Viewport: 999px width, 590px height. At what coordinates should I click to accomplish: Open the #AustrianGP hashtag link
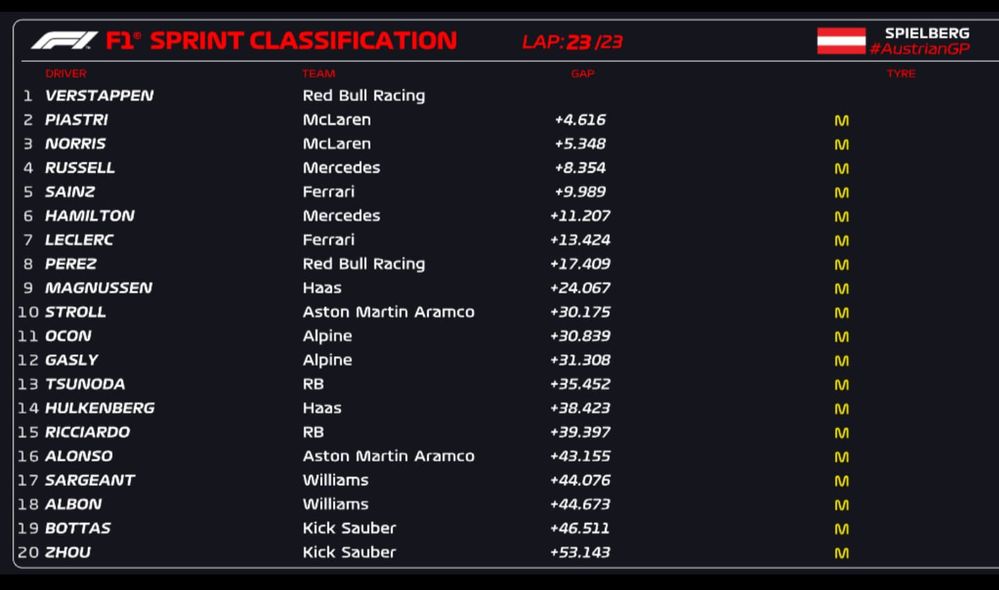919,49
